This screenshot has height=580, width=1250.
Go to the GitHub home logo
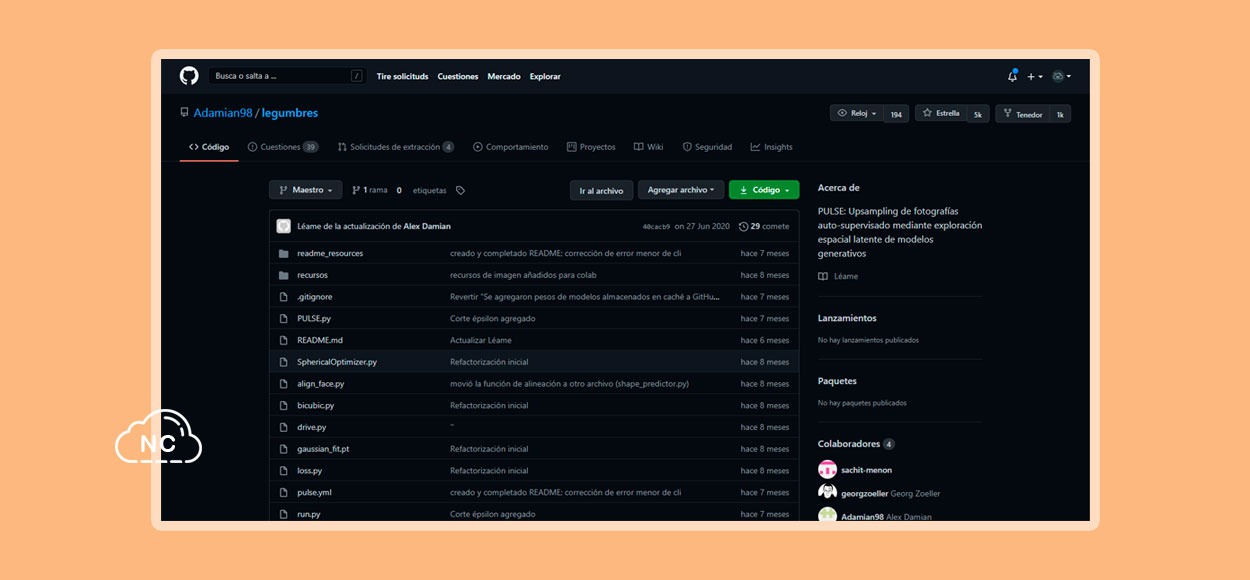[x=189, y=76]
